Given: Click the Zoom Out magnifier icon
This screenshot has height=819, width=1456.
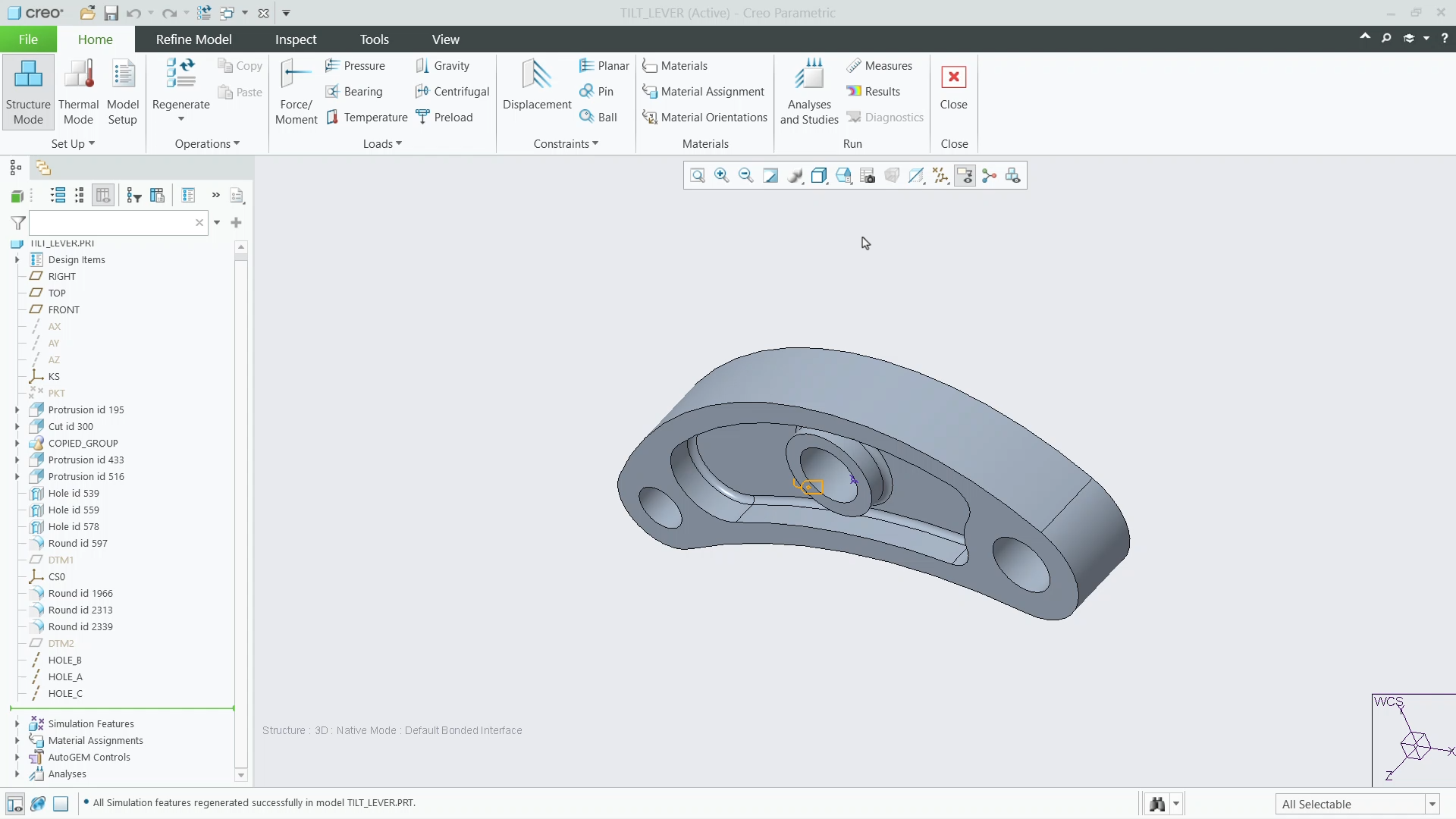Looking at the screenshot, I should coord(746,176).
